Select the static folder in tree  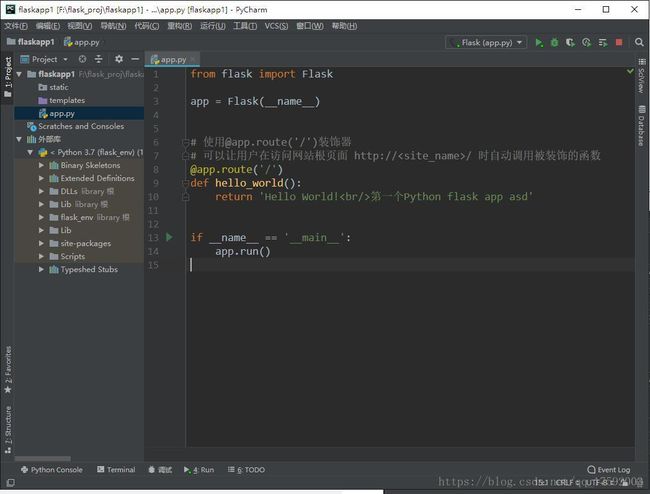coord(58,87)
